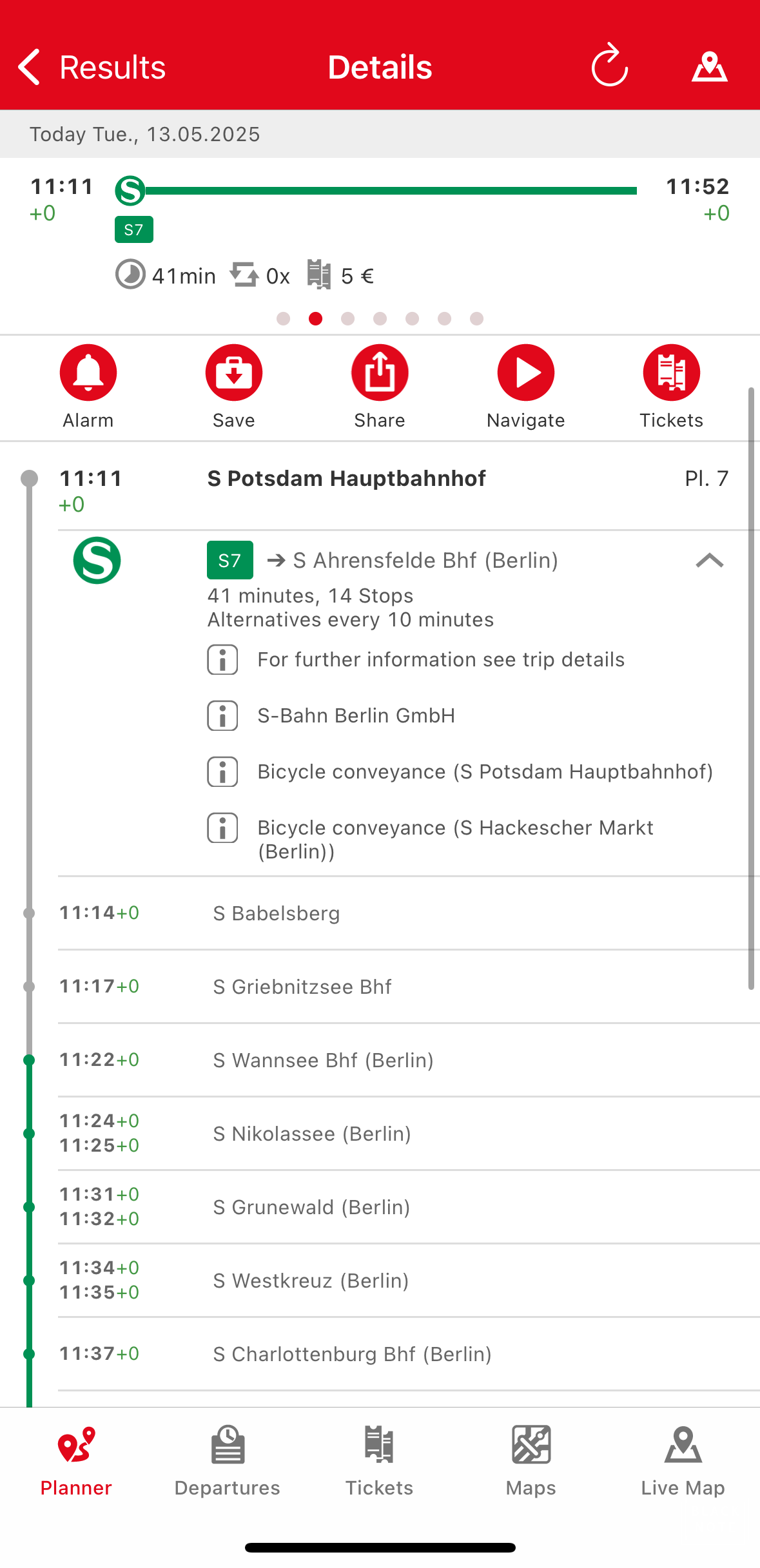Tap the For further information trip details note
Viewport: 760px width, 1568px height.
click(x=441, y=660)
